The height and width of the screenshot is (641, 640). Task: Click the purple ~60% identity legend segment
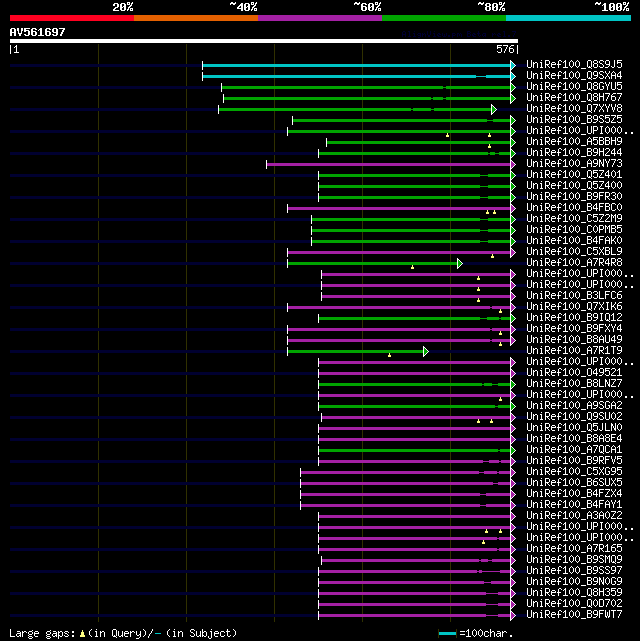tap(320, 18)
